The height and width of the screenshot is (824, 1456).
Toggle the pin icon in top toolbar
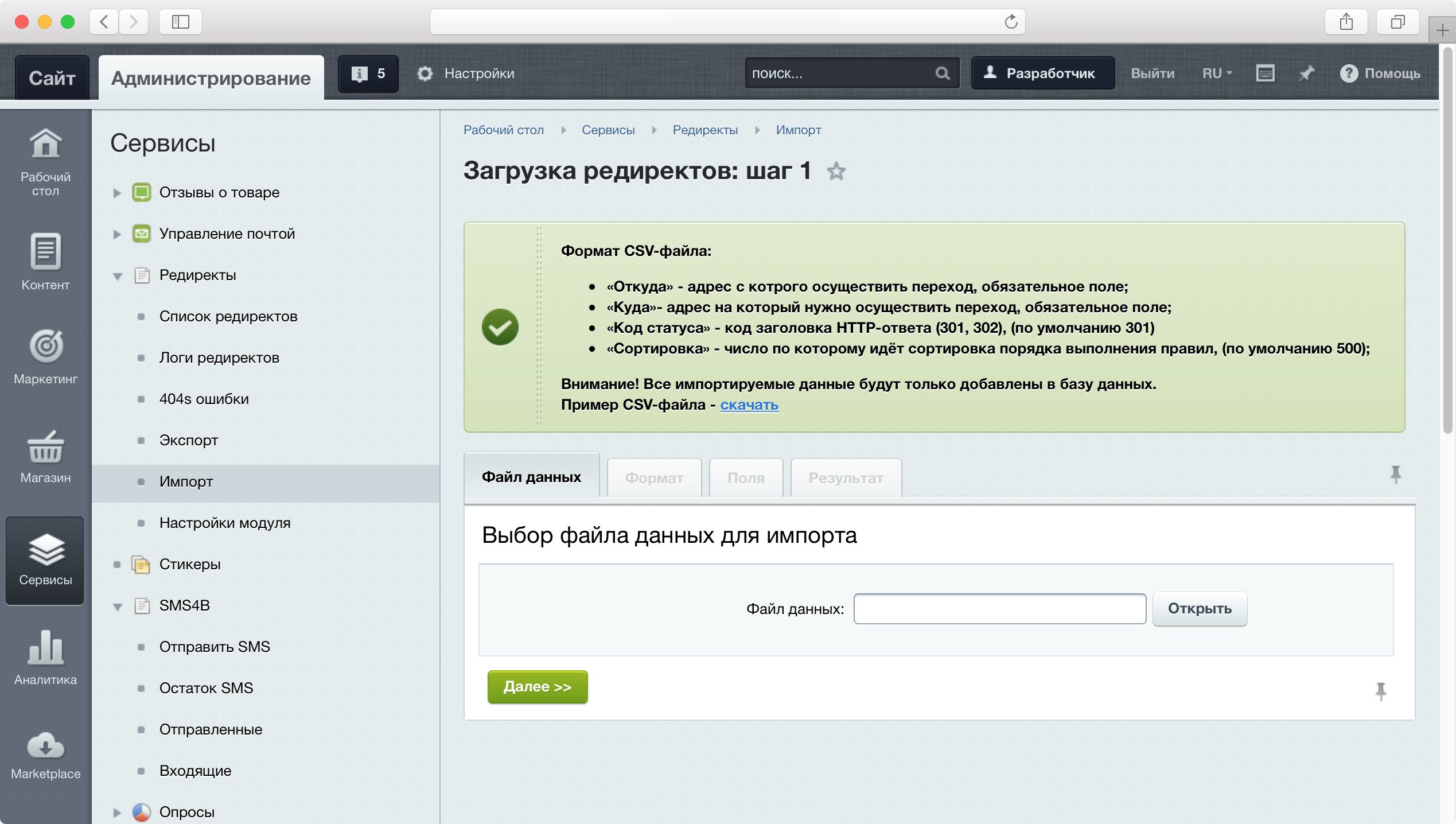(x=1306, y=73)
